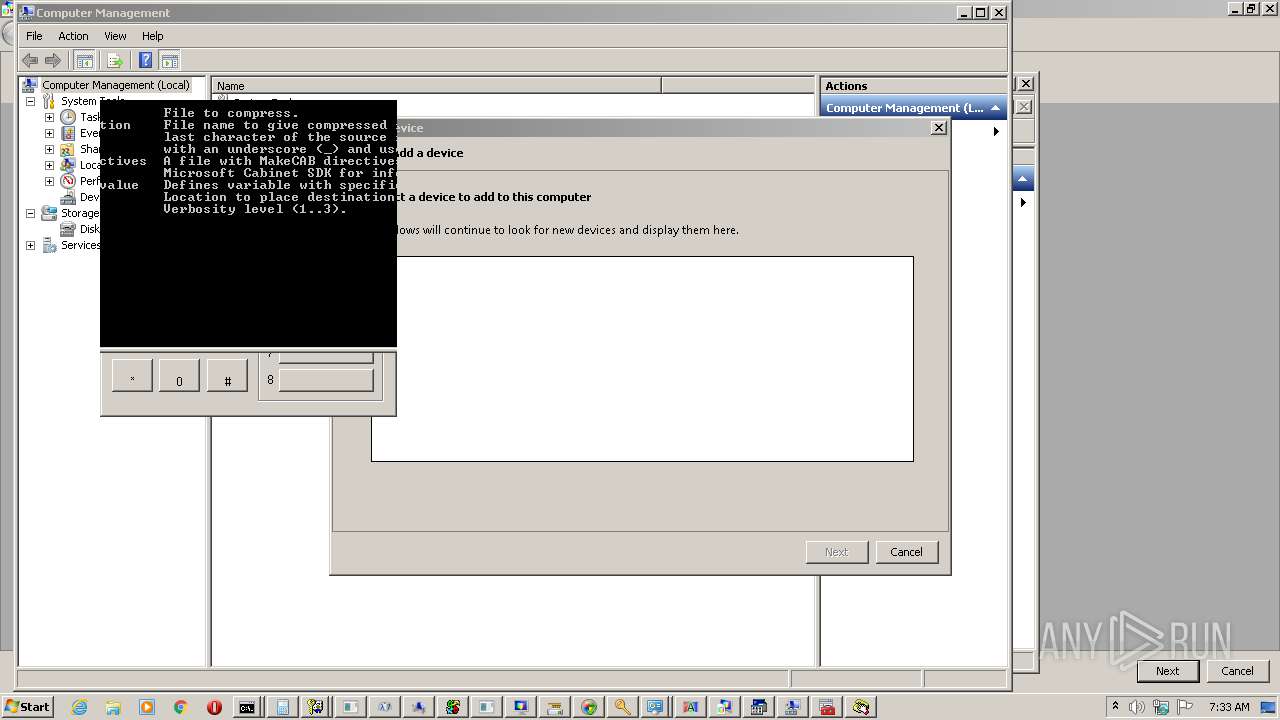Image resolution: width=1280 pixels, height=720 pixels.
Task: Expand the Local Users and Groups node
Action: [x=49, y=165]
